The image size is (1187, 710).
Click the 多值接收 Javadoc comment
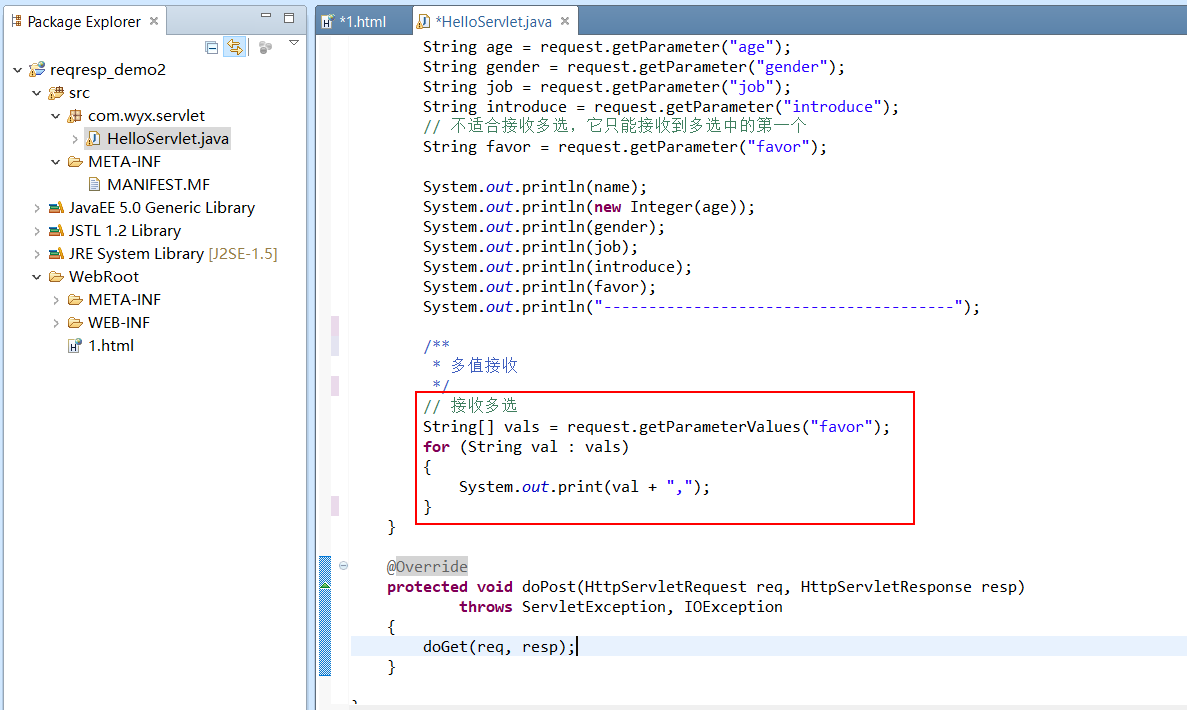484,366
